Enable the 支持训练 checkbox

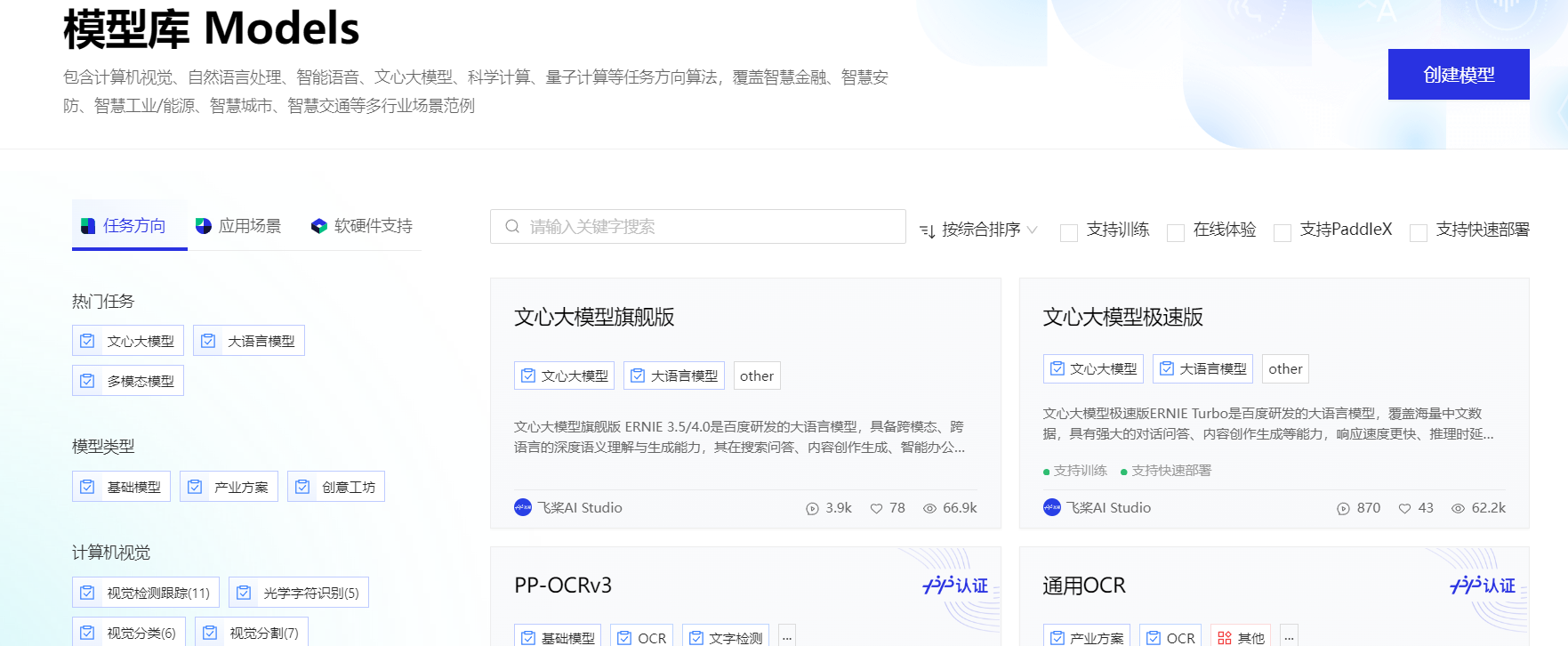[x=1069, y=232]
